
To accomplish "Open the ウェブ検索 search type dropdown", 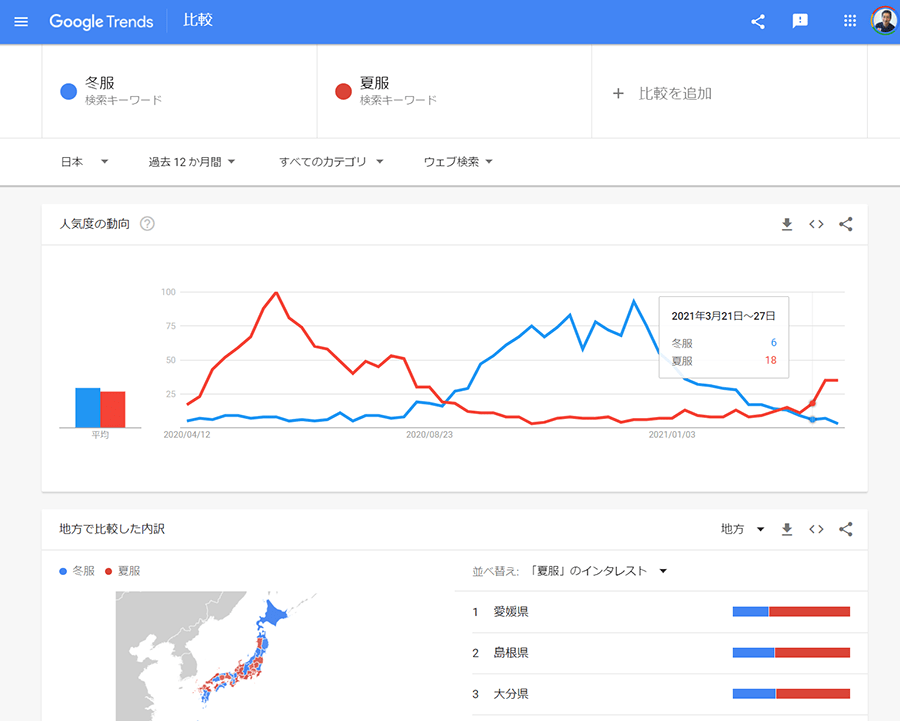I will [x=458, y=162].
